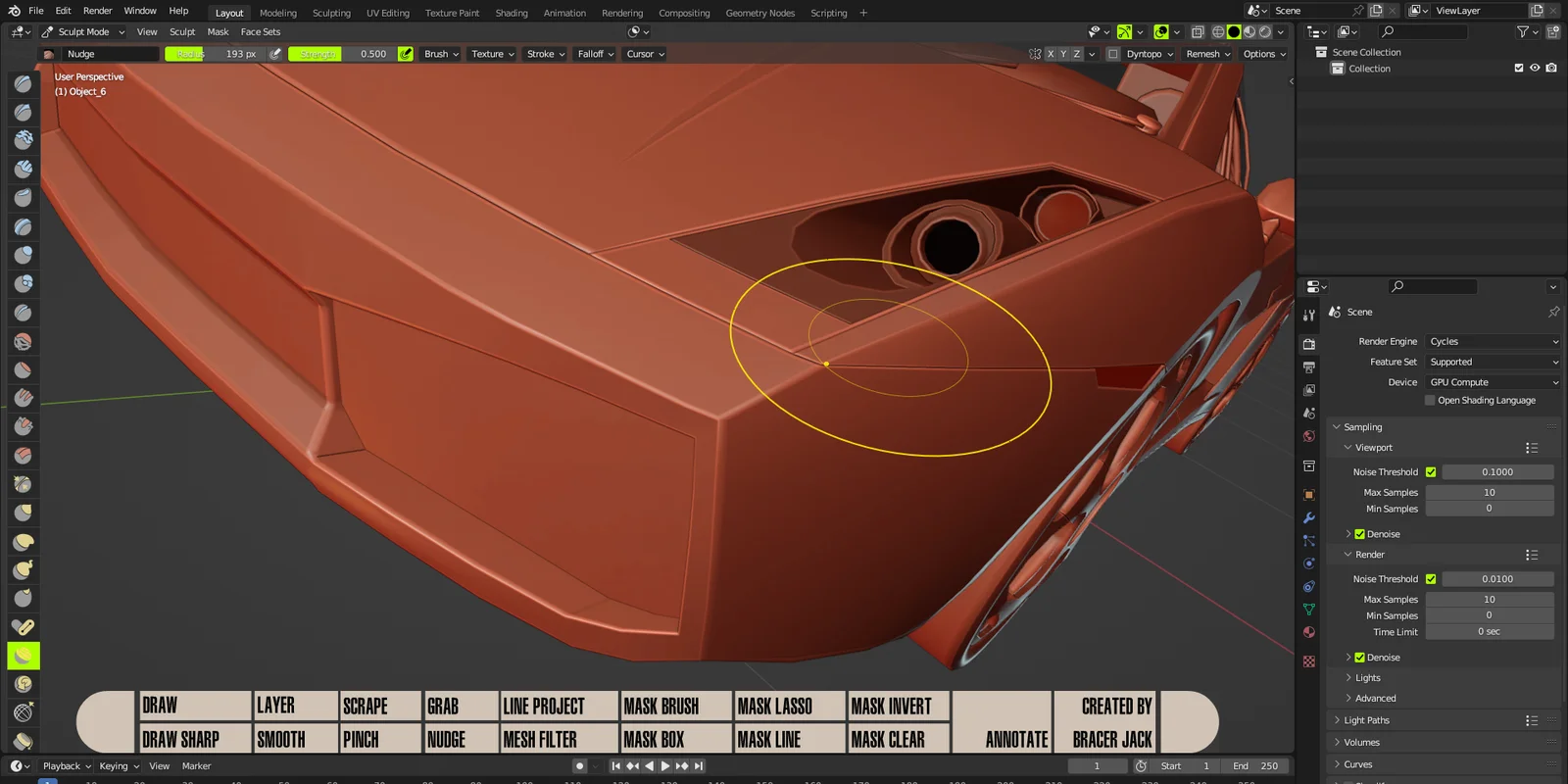Image resolution: width=1568 pixels, height=784 pixels.
Task: Select the Grab brush tool icon
Action: click(x=24, y=513)
